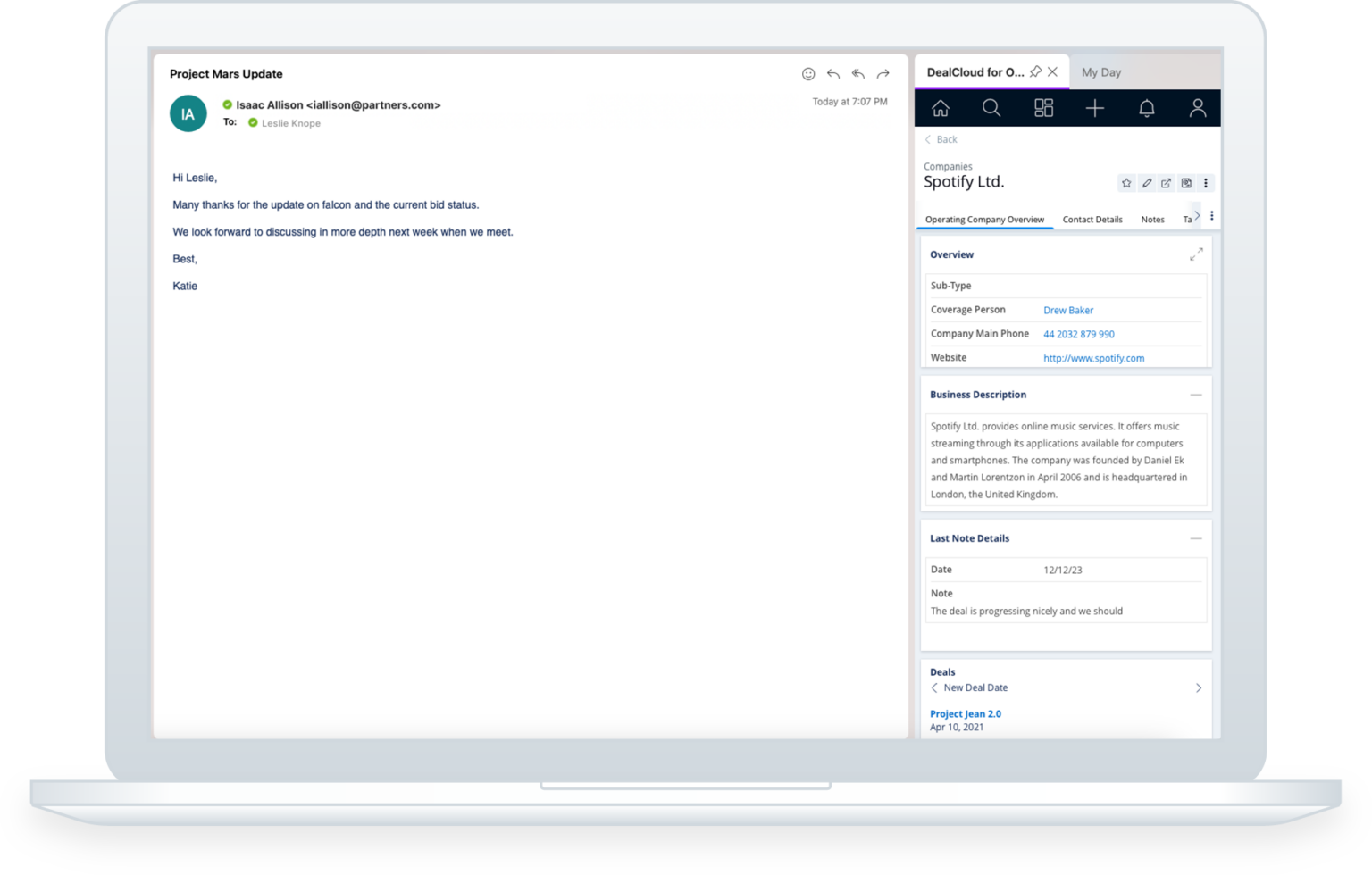
Task: Open DealCloud notifications bell
Action: coord(1147,108)
